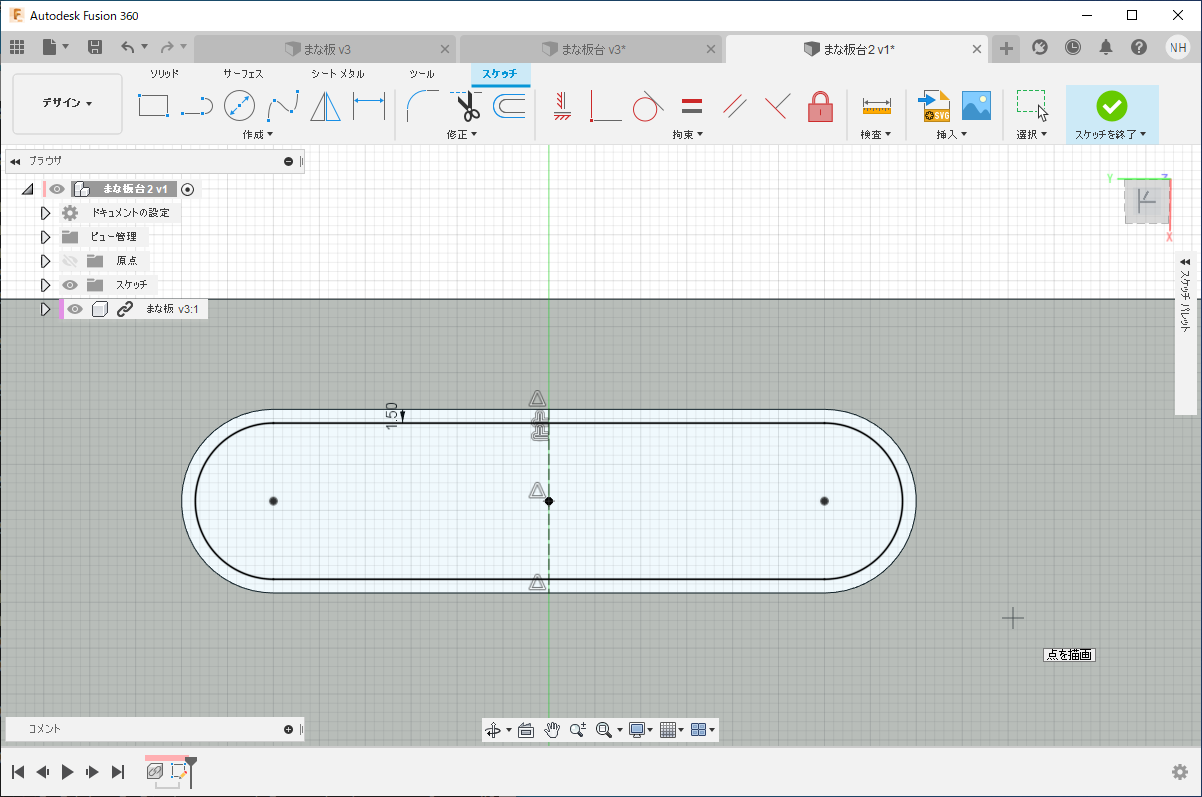Open the 作成 dropdown menu
This screenshot has height=797, width=1202.
(257, 134)
